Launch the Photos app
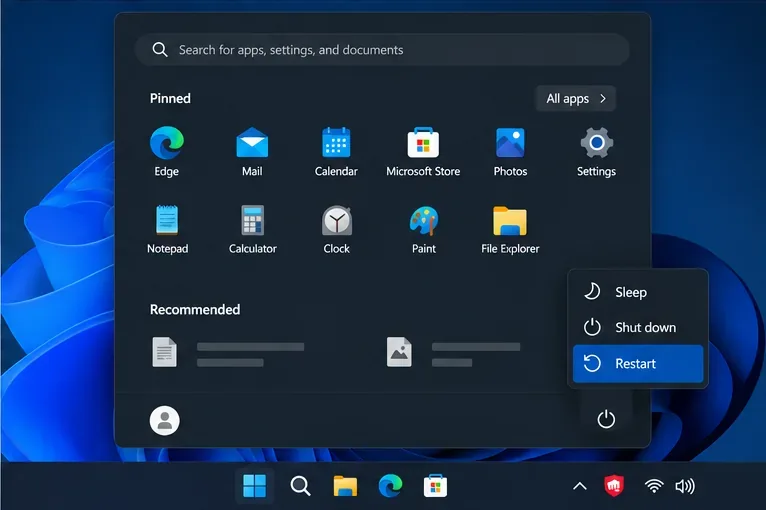The height and width of the screenshot is (510, 766). 510,152
